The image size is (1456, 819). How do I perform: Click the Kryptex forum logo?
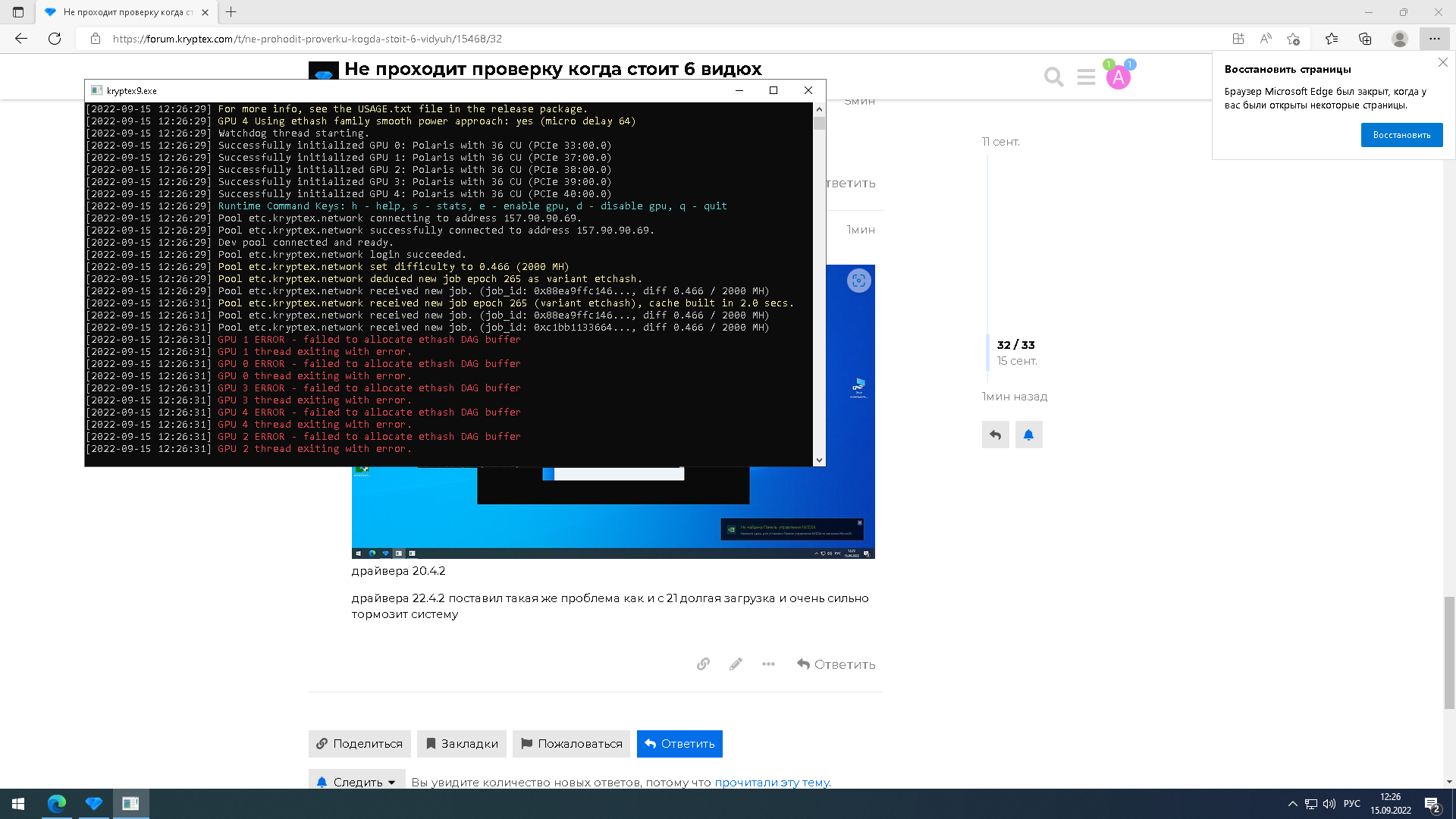(x=324, y=71)
